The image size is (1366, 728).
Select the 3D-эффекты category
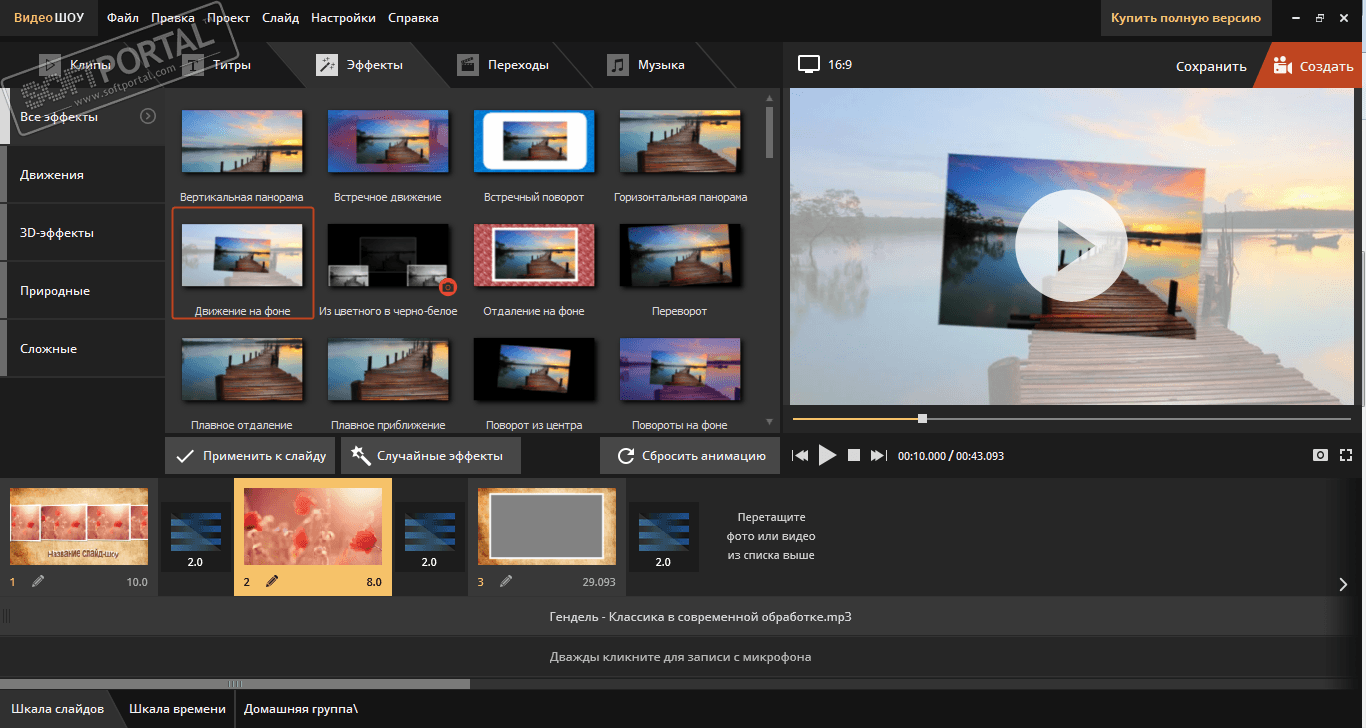(x=57, y=233)
